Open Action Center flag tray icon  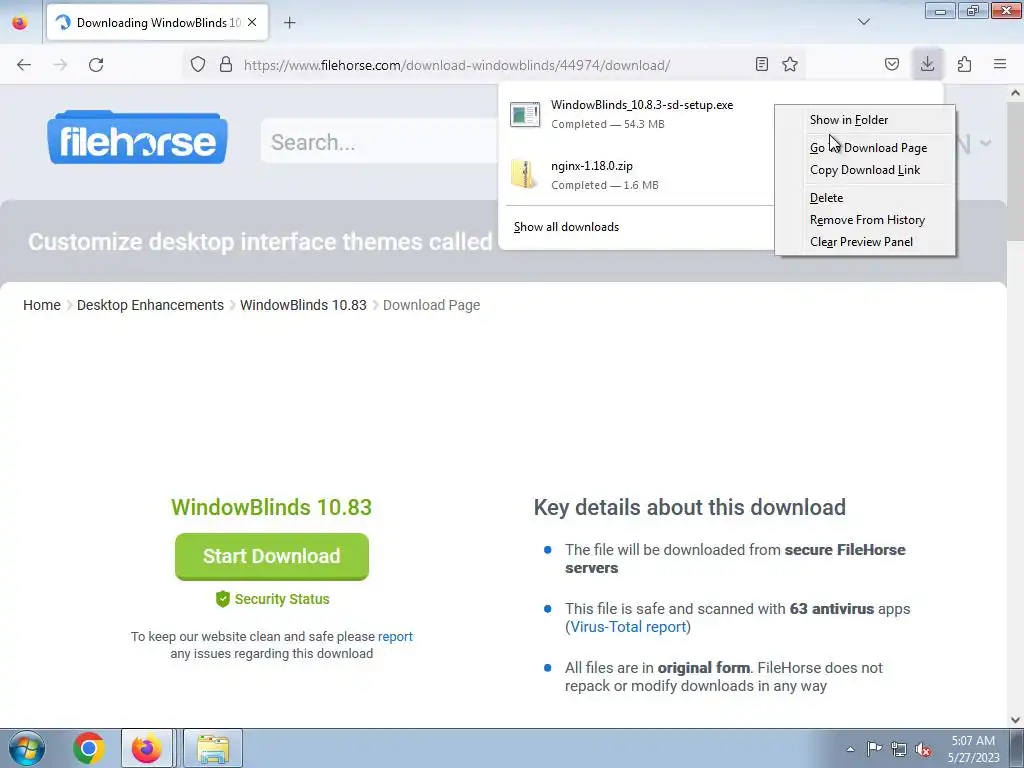874,749
